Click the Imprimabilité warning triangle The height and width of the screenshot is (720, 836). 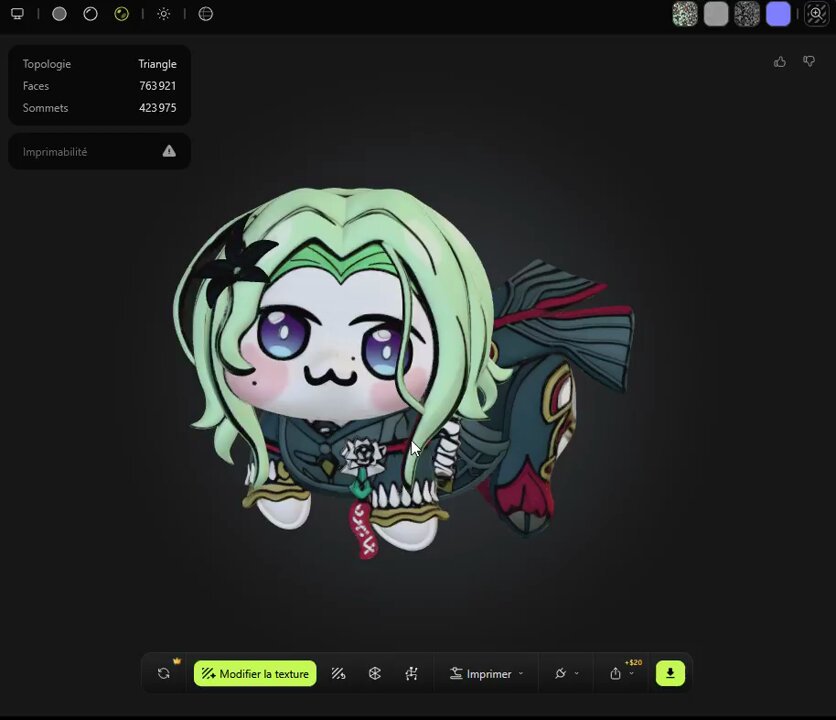point(169,151)
